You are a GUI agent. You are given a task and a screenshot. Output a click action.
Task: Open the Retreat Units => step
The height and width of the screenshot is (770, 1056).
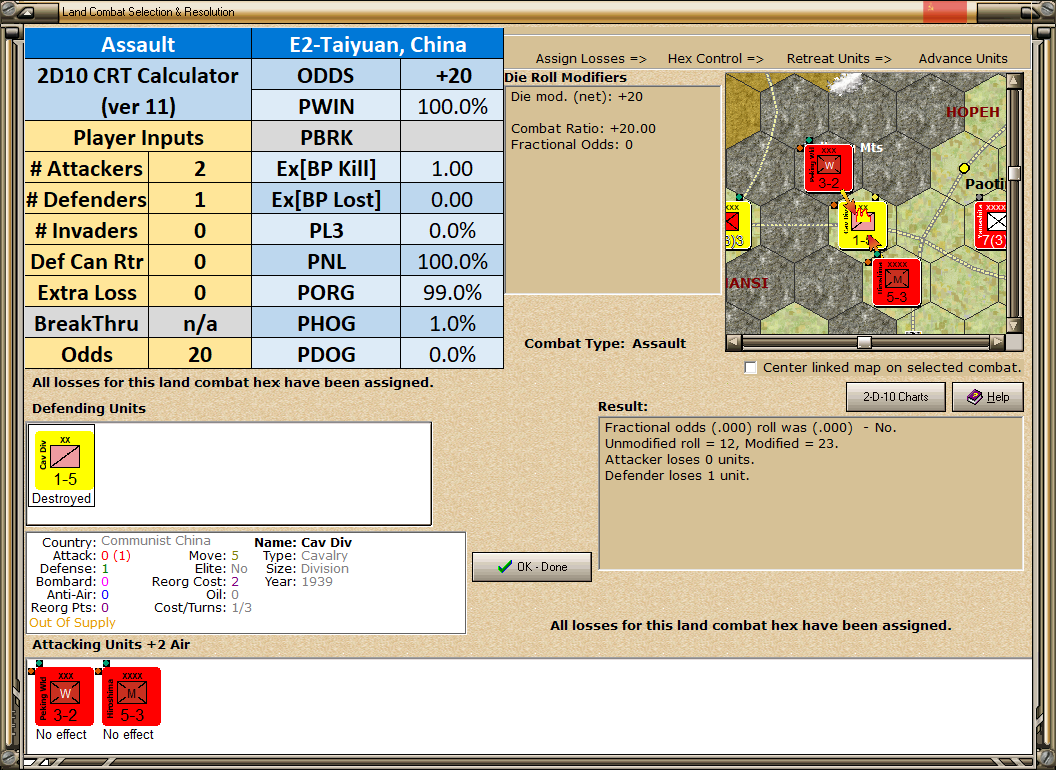coord(838,59)
